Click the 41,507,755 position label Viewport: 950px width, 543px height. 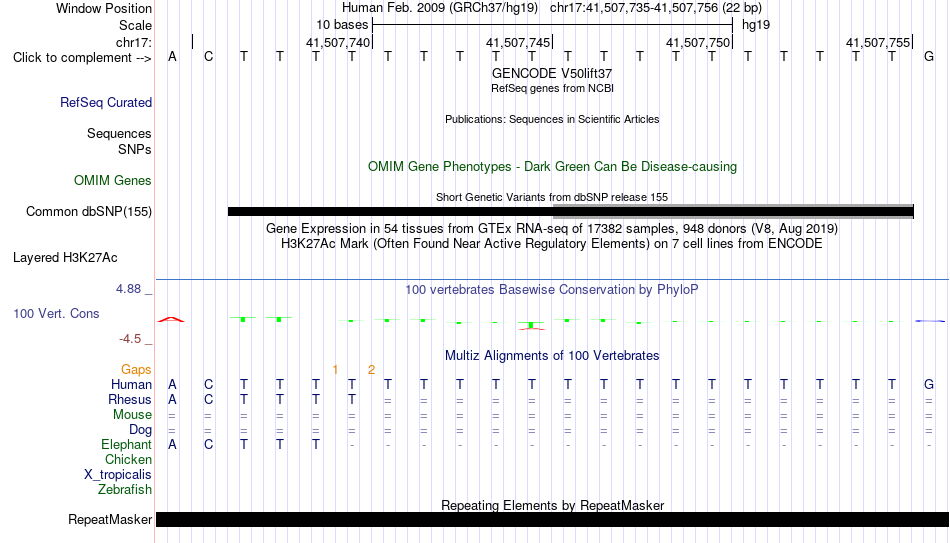(x=878, y=42)
